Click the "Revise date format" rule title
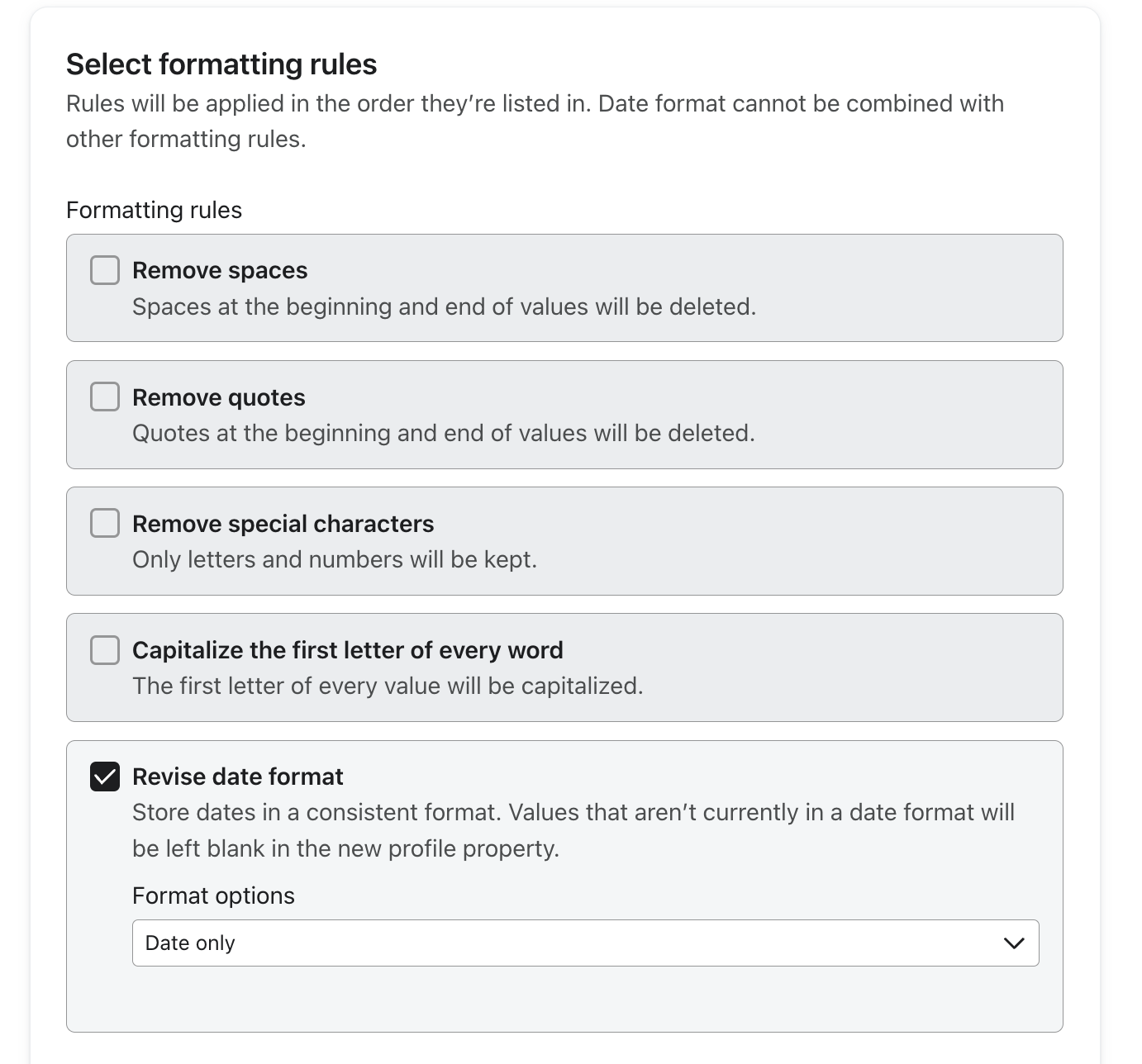Viewport: 1142px width, 1064px height. click(x=238, y=777)
